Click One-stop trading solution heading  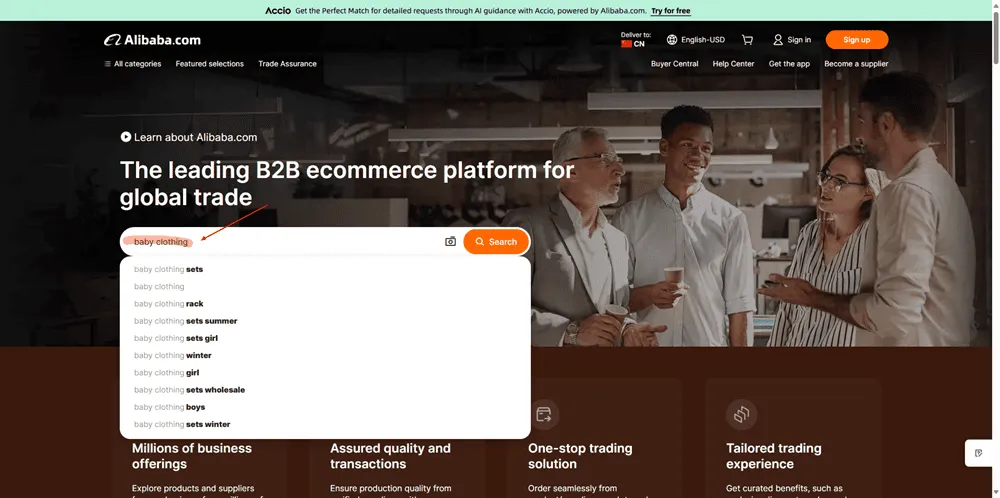pos(580,456)
